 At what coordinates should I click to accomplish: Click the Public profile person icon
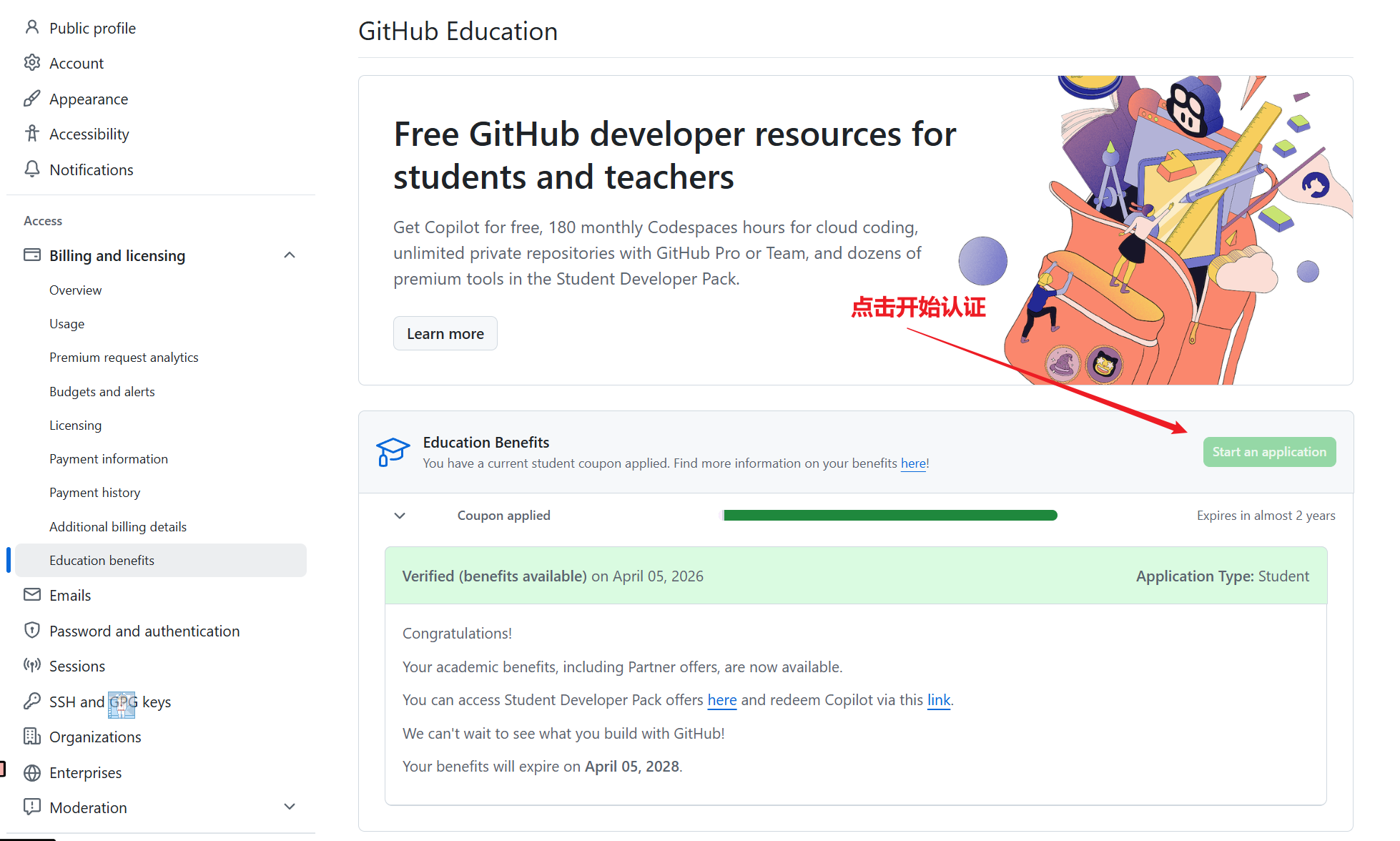pos(31,28)
